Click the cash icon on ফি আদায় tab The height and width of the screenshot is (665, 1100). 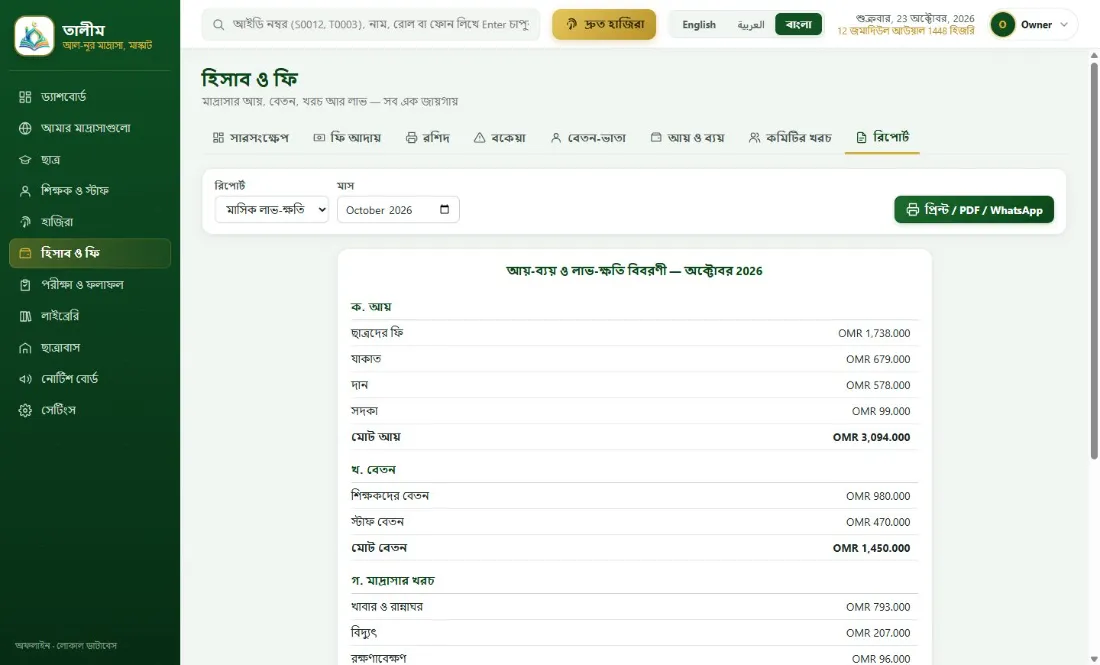[x=319, y=137]
